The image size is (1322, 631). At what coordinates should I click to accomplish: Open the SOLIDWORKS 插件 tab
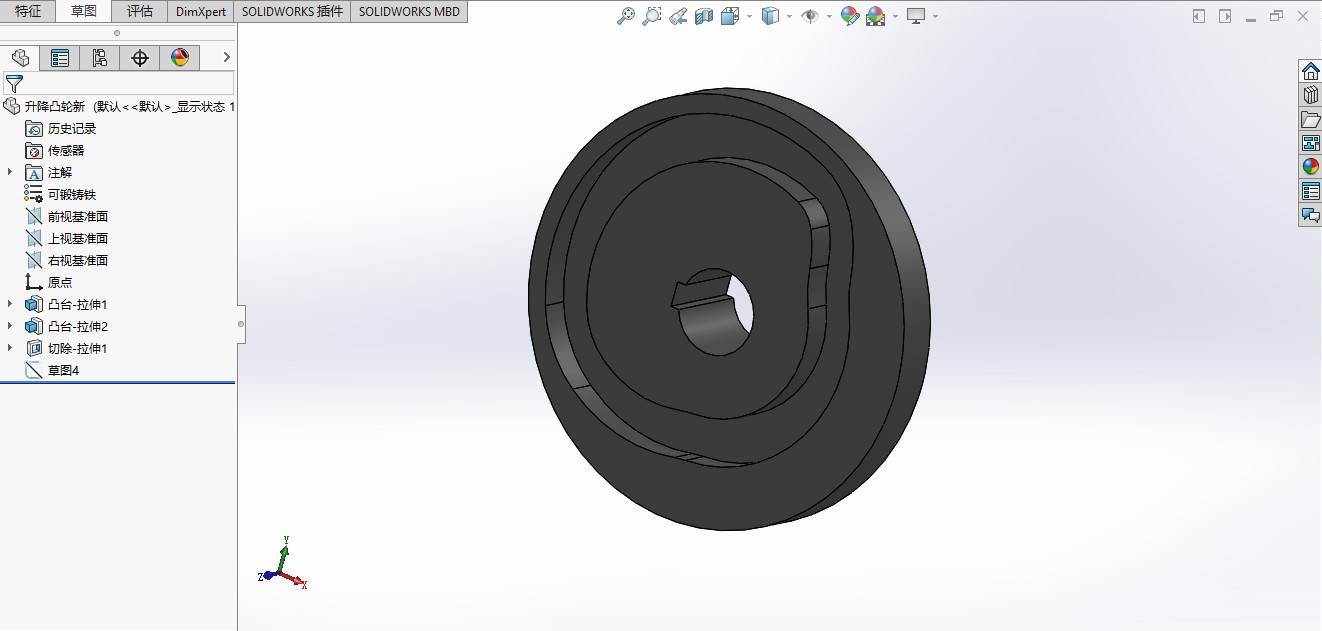coord(292,12)
